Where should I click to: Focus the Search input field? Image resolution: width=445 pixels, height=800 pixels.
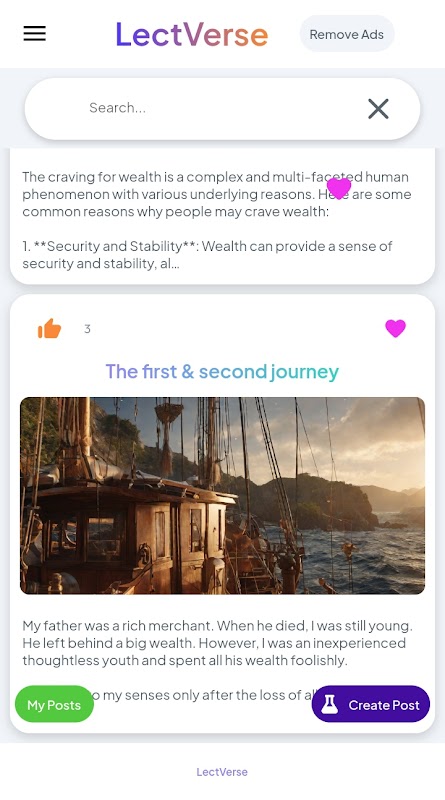coord(222,108)
